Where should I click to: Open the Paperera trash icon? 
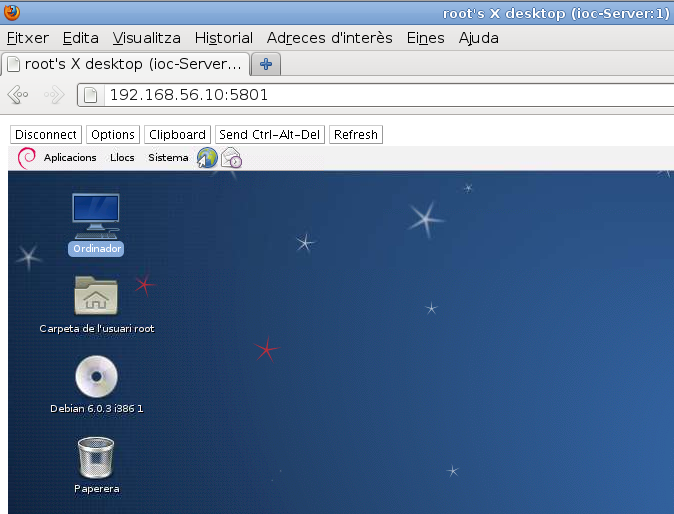point(96,458)
